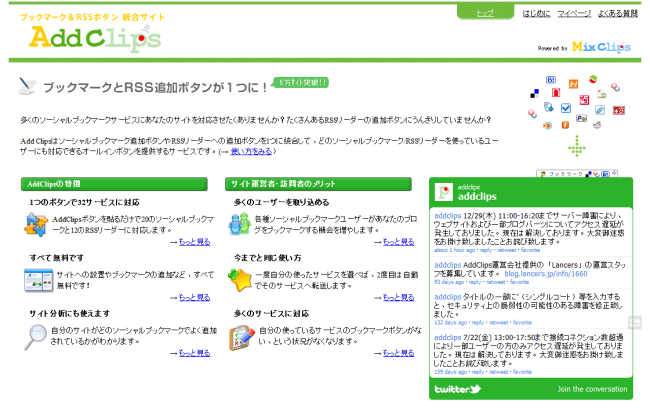Click the すべて無料です heading
Viewport: 650px width, 410px height.
pos(56,258)
